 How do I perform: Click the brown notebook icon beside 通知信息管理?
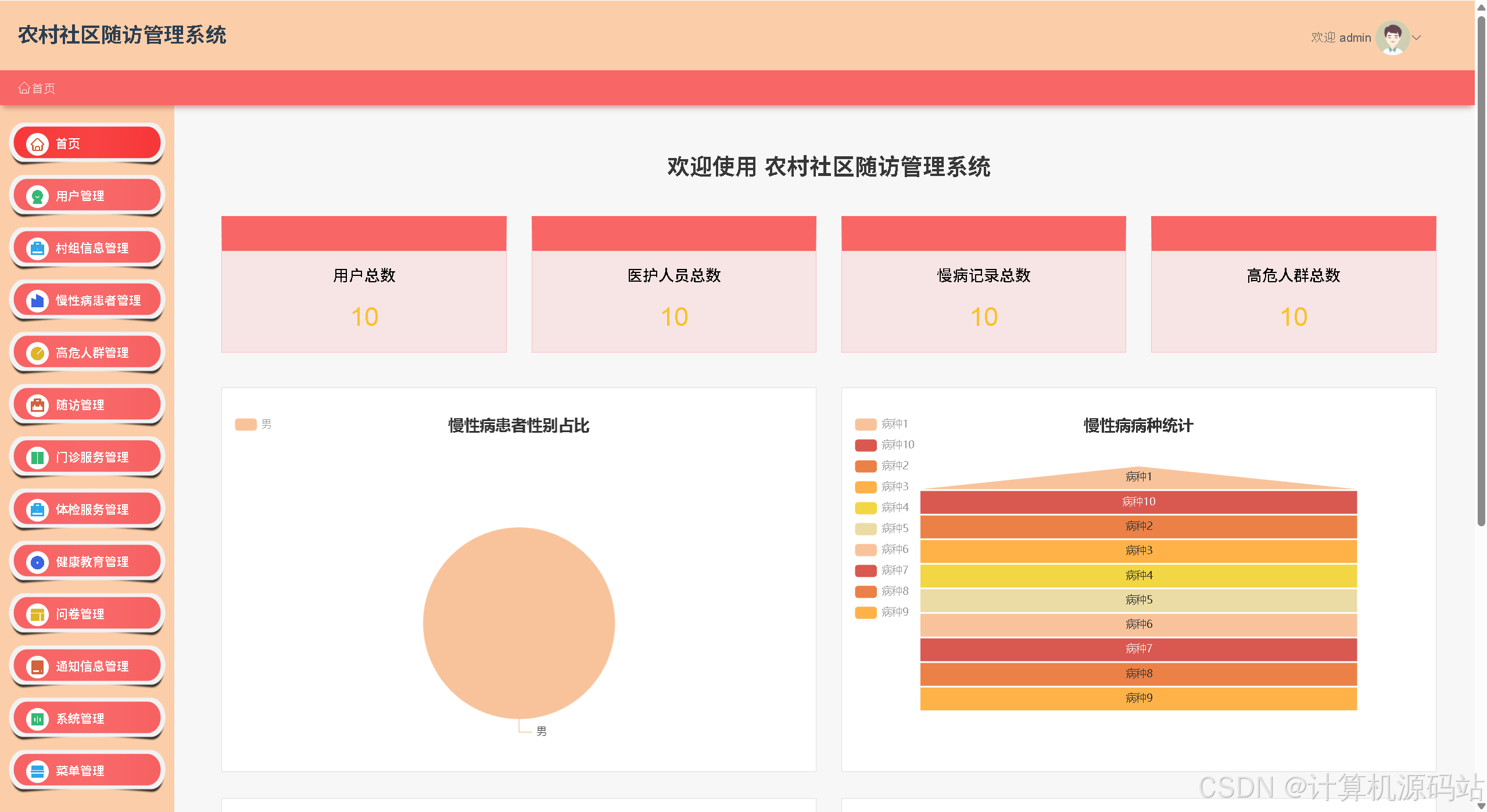point(37,667)
